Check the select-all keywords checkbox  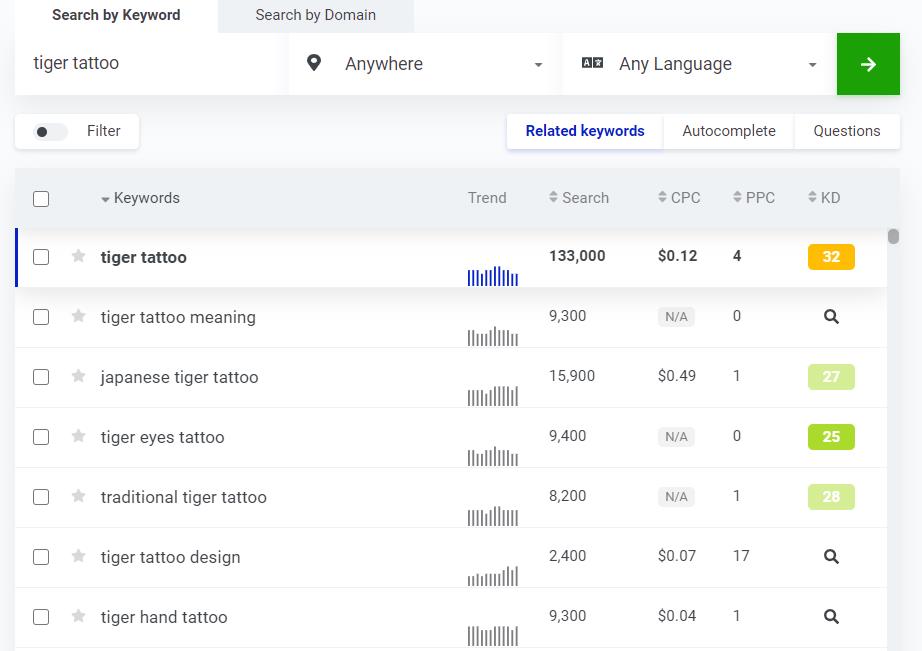click(41, 199)
